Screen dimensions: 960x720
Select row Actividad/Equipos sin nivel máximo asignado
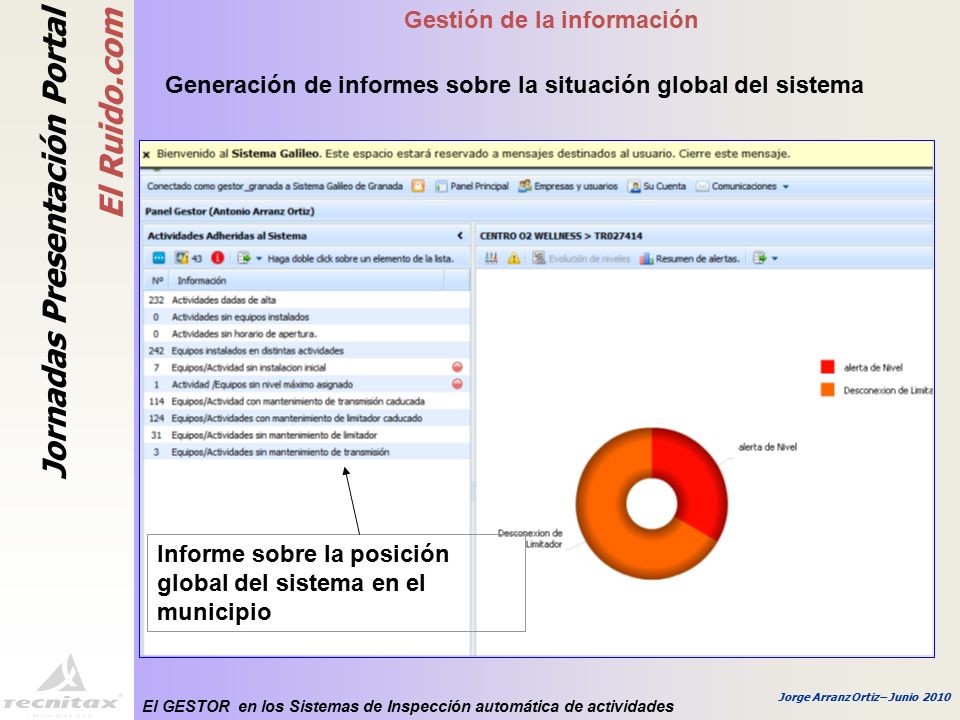[307, 384]
